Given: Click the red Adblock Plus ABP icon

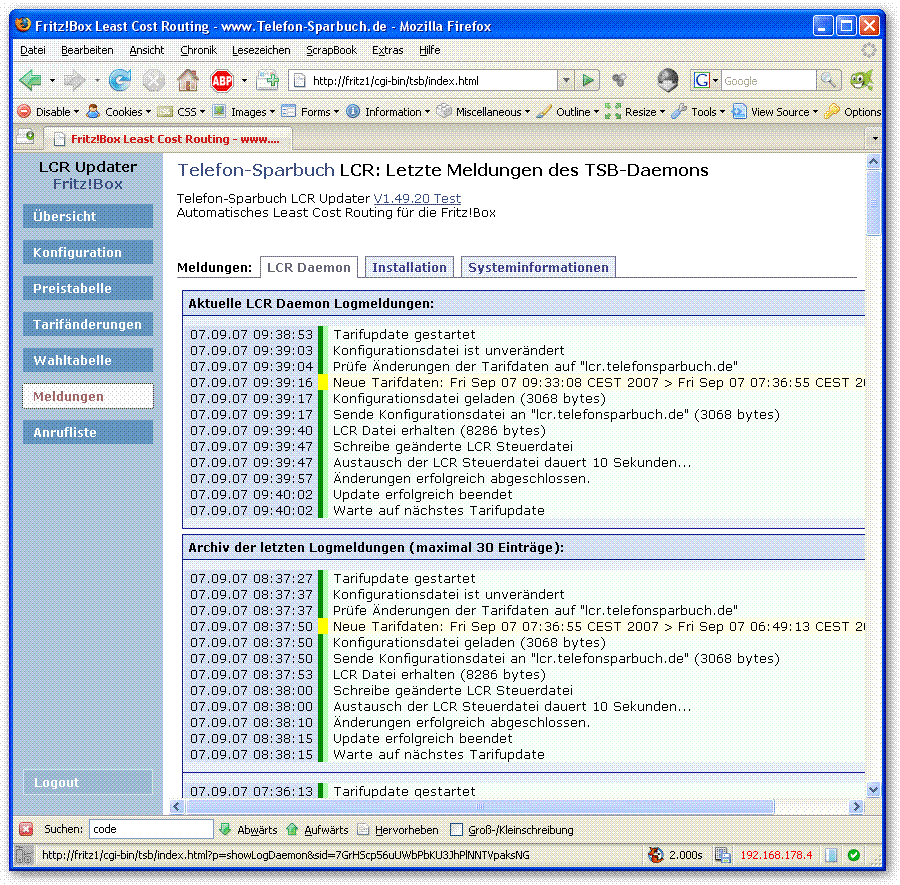Looking at the screenshot, I should pos(222,80).
